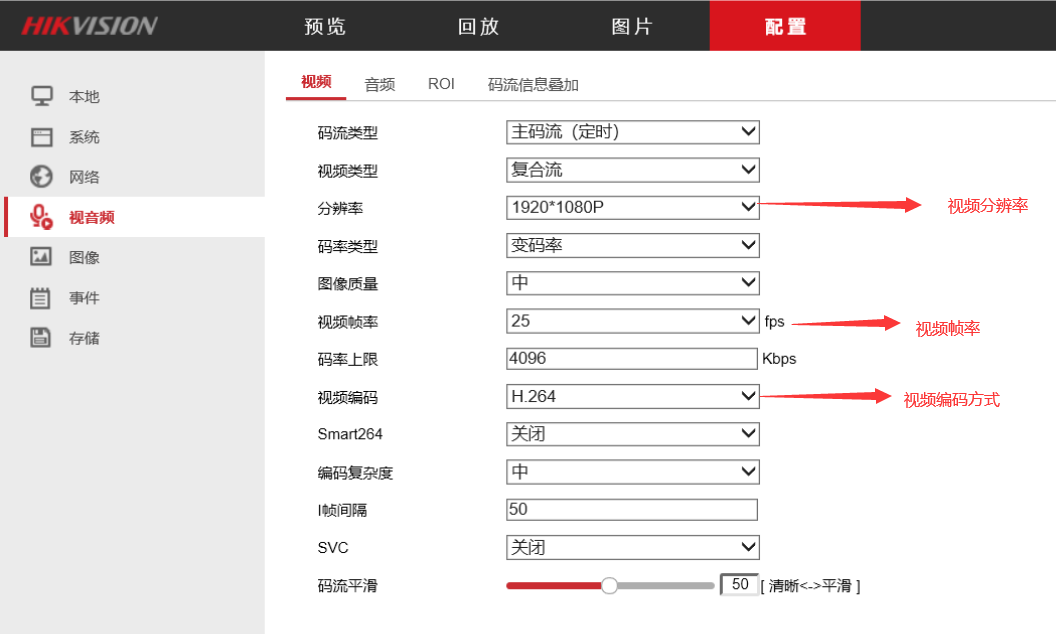Image resolution: width=1056 pixels, height=634 pixels.
Task: Open the 图片 top navigation tab
Action: [632, 26]
